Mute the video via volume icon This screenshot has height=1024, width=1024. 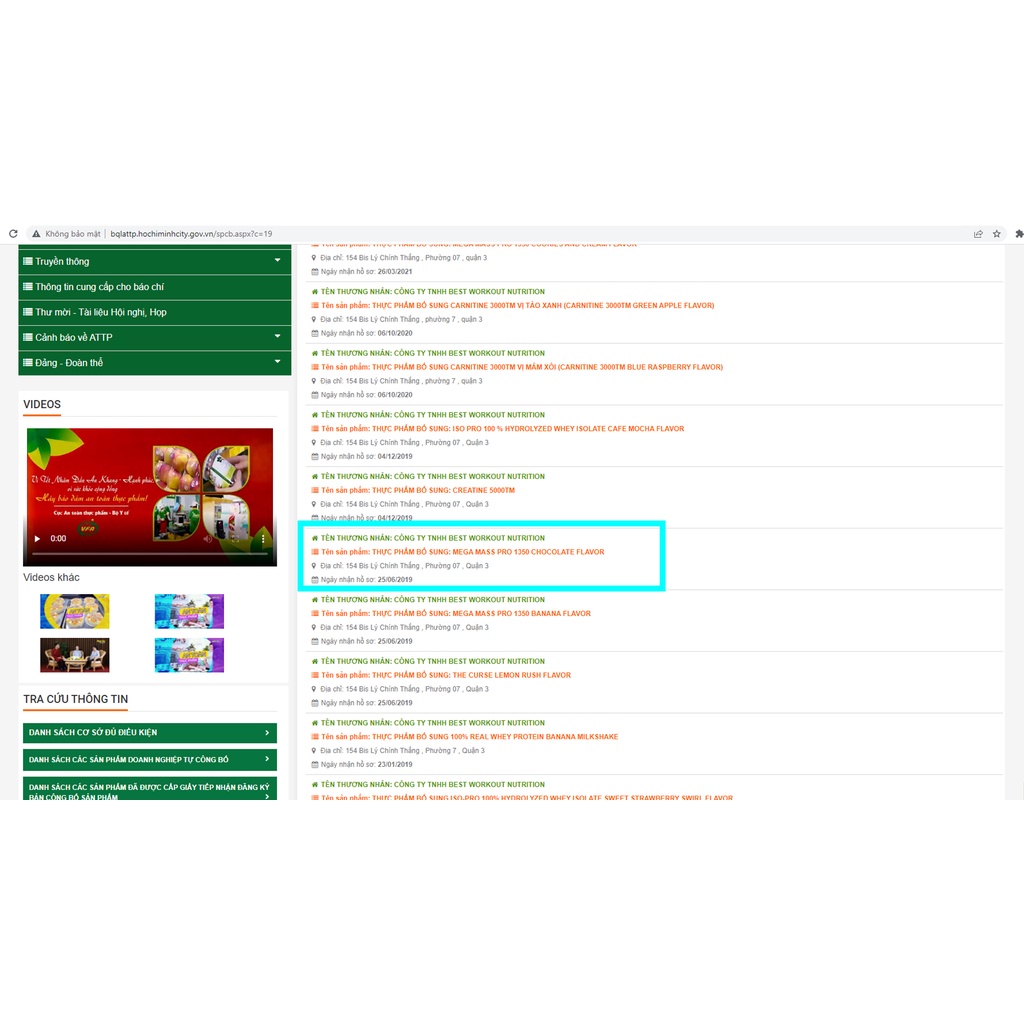coord(208,538)
